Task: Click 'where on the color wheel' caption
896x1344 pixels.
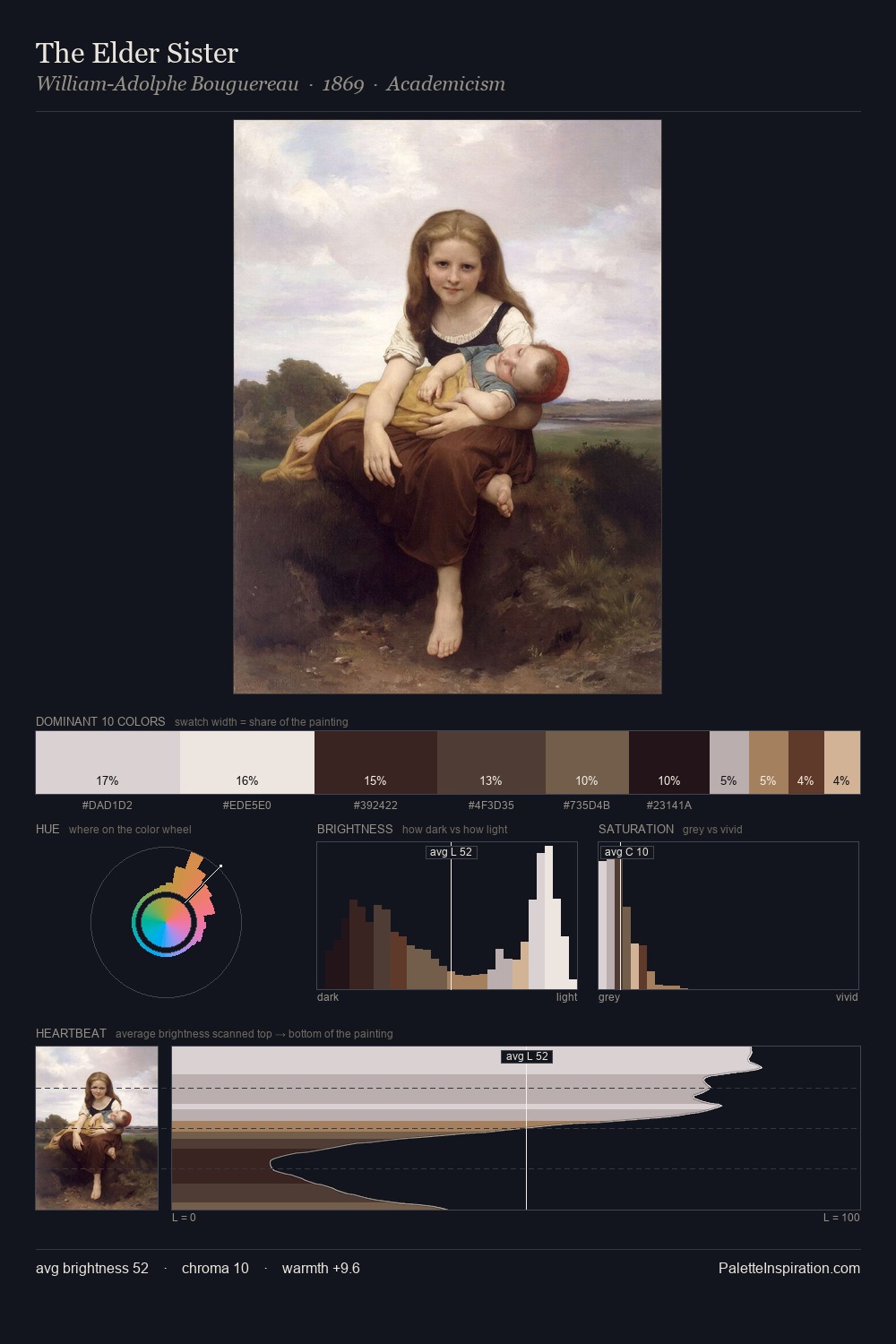Action: 130,830
